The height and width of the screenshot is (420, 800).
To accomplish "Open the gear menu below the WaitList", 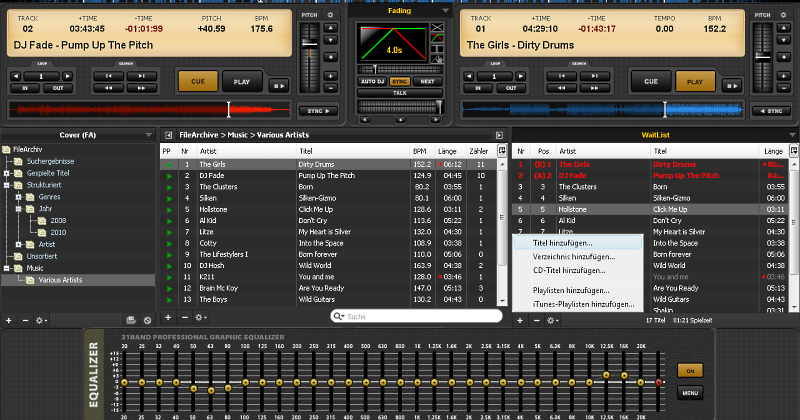I will [553, 320].
